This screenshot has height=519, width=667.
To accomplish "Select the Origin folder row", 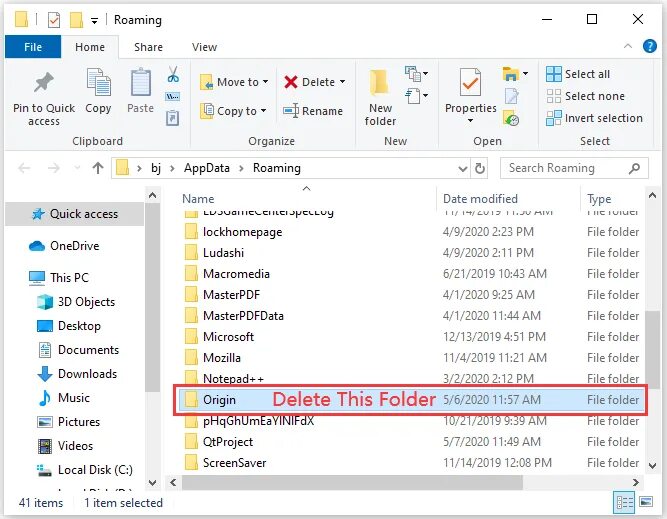I will click(x=410, y=400).
